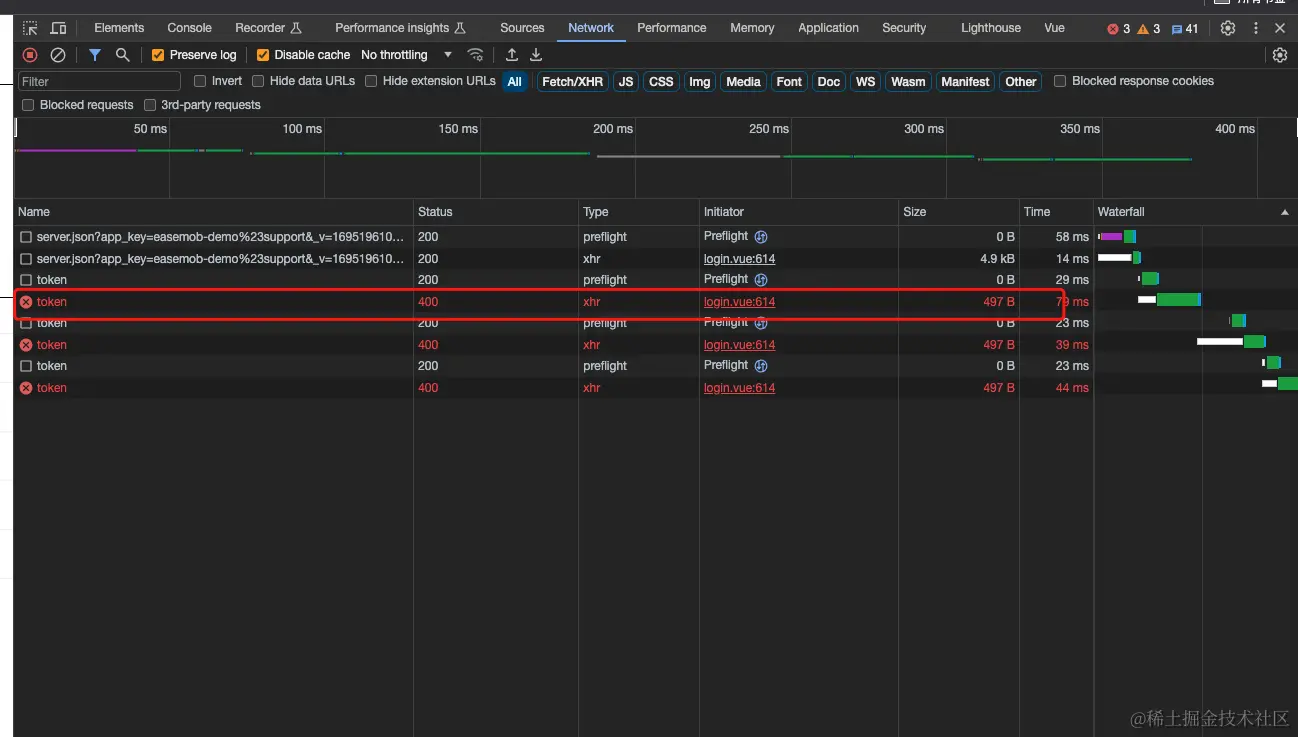Click preflight icon in the 58 ms row
The height and width of the screenshot is (737, 1298).
coord(761,237)
